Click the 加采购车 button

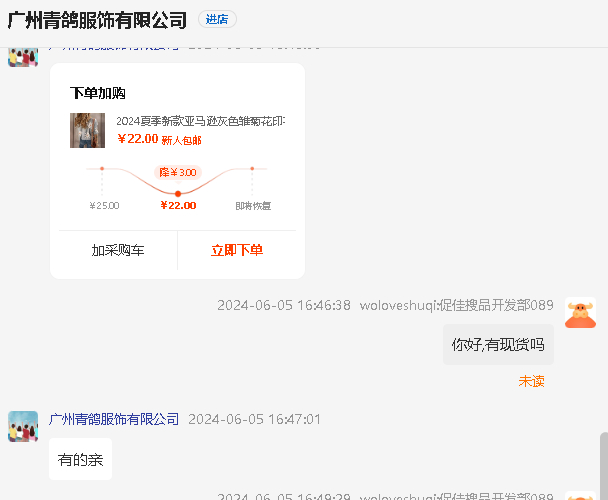[118, 250]
